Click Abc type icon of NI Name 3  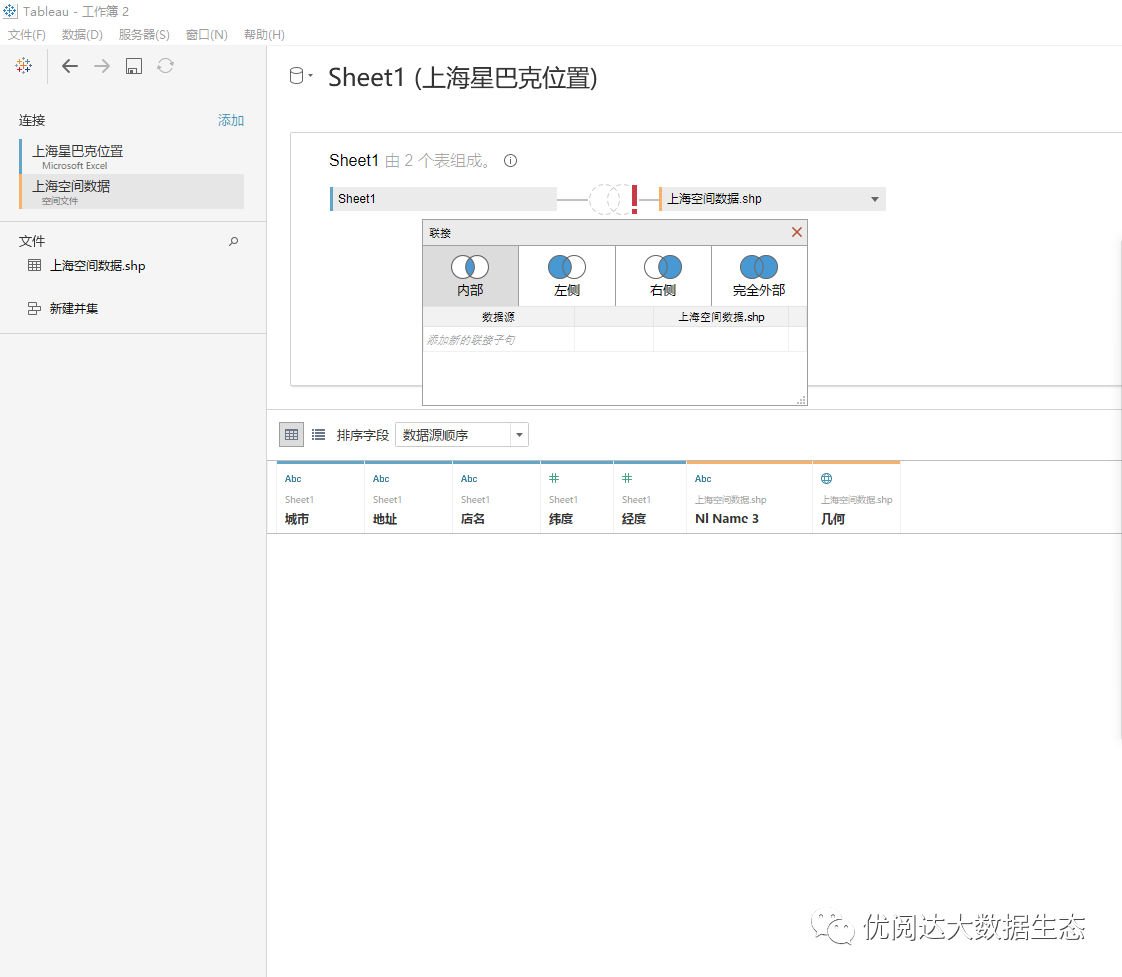(x=703, y=479)
